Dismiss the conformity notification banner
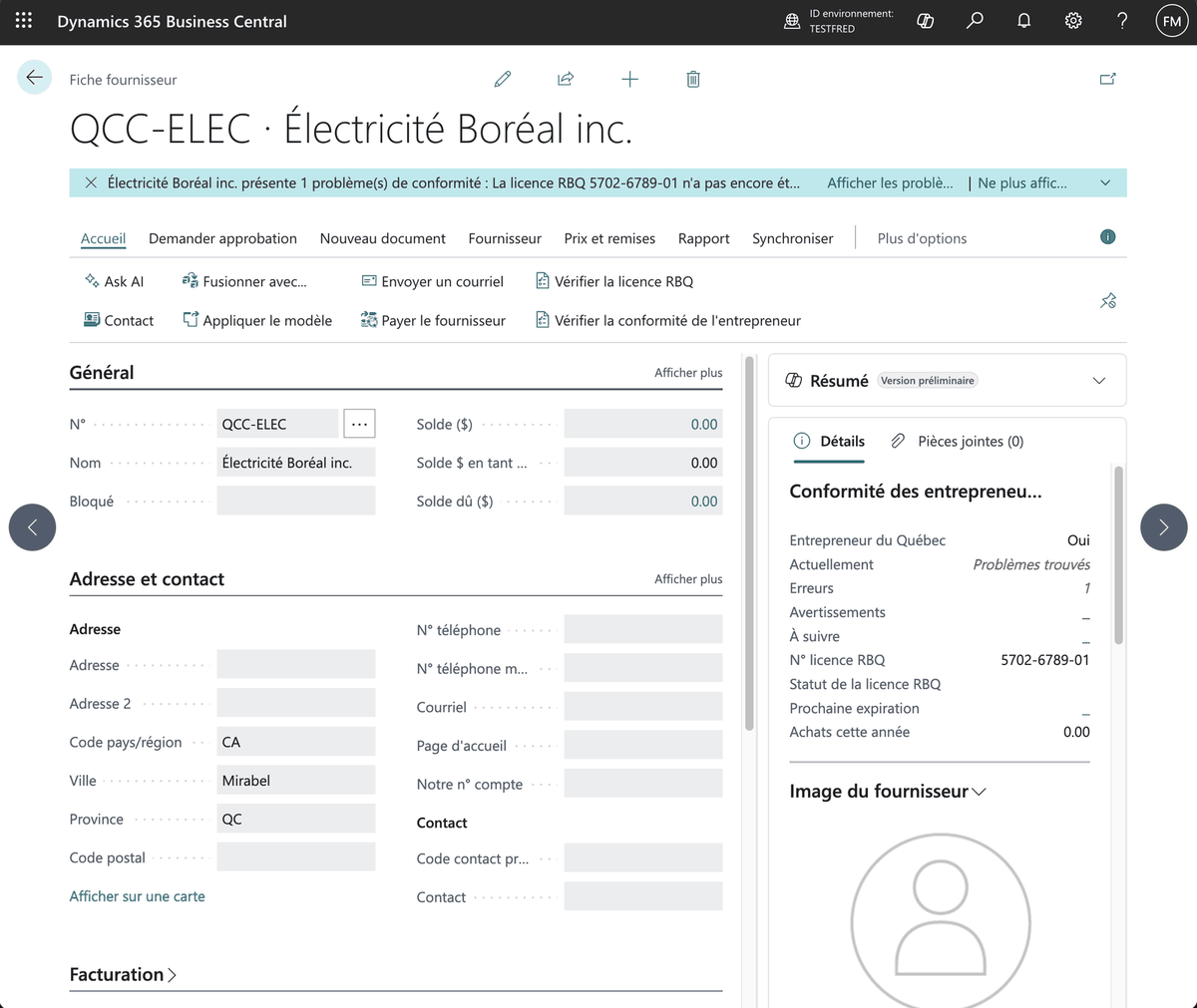The width and height of the screenshot is (1197, 1008). [91, 182]
